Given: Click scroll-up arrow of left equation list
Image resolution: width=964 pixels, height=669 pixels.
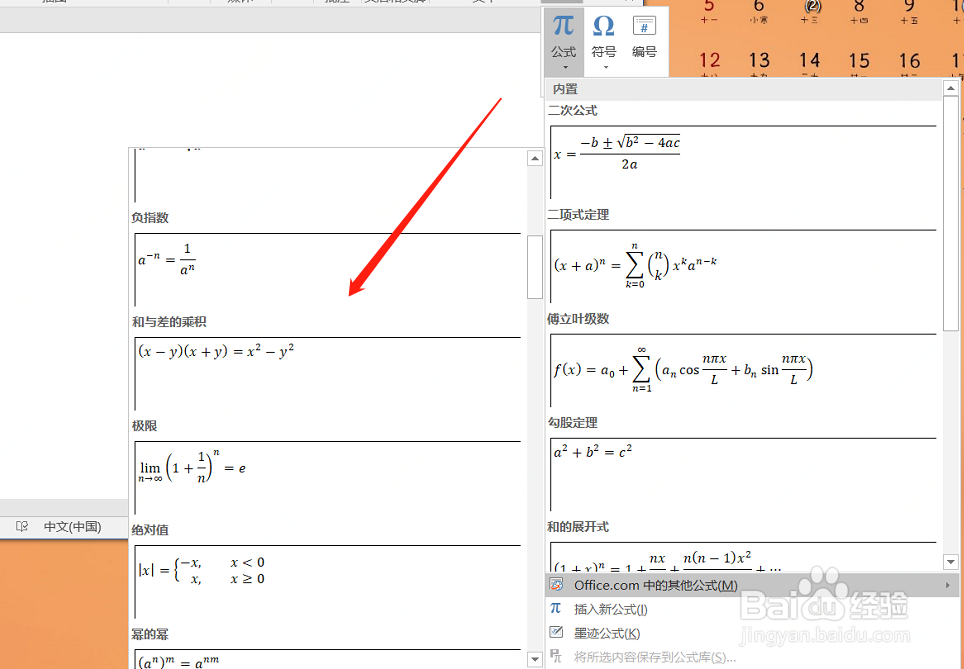Looking at the screenshot, I should coord(535,159).
